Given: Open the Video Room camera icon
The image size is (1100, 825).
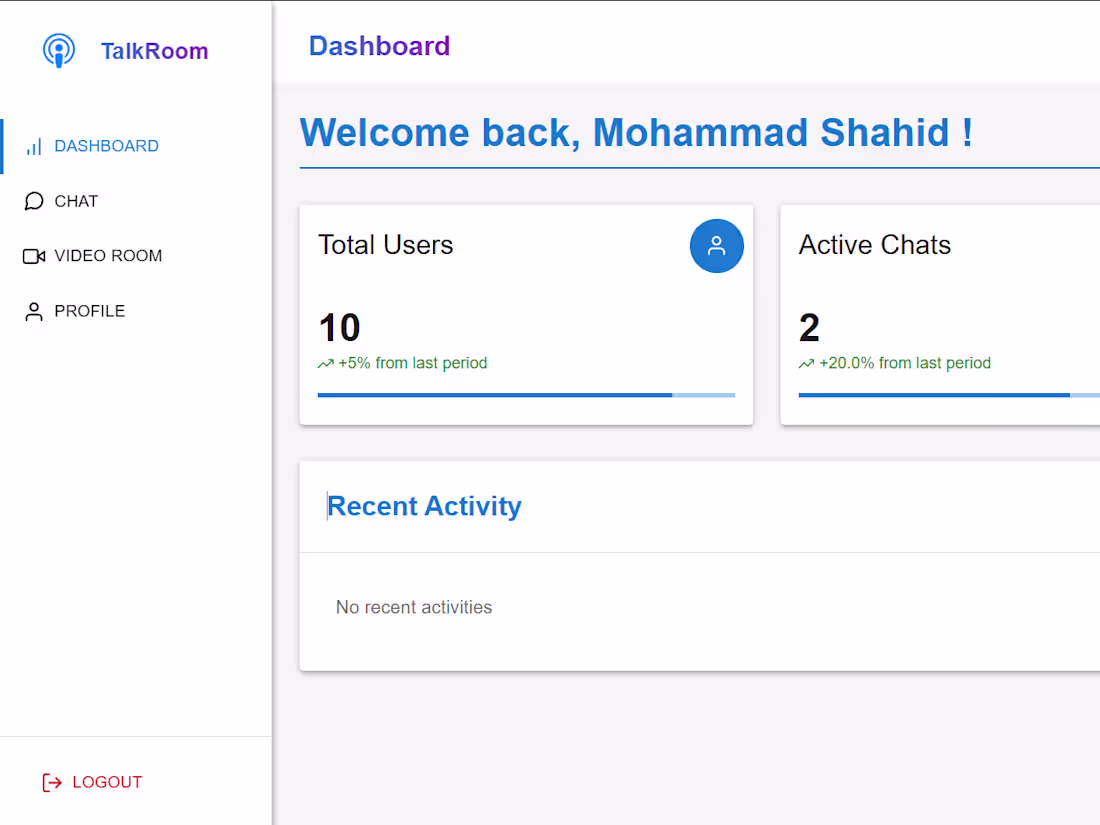Looking at the screenshot, I should pos(33,256).
